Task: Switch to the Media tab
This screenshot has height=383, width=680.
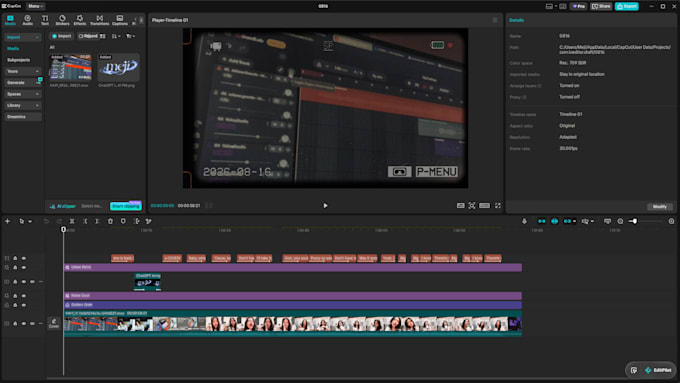Action: pyautogui.click(x=10, y=20)
